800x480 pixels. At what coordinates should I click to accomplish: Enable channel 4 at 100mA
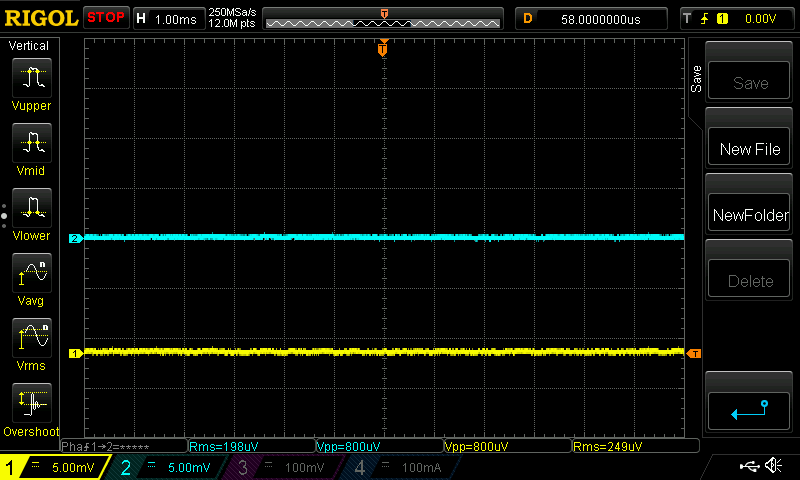pyautogui.click(x=401, y=467)
